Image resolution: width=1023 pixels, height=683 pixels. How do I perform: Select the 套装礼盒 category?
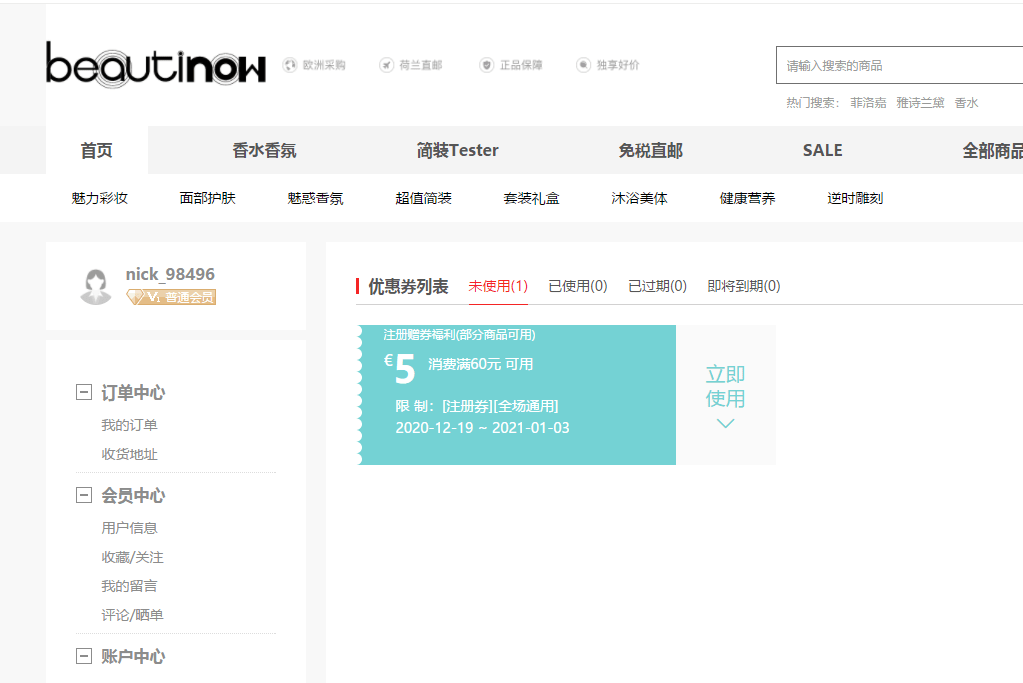tap(532, 198)
